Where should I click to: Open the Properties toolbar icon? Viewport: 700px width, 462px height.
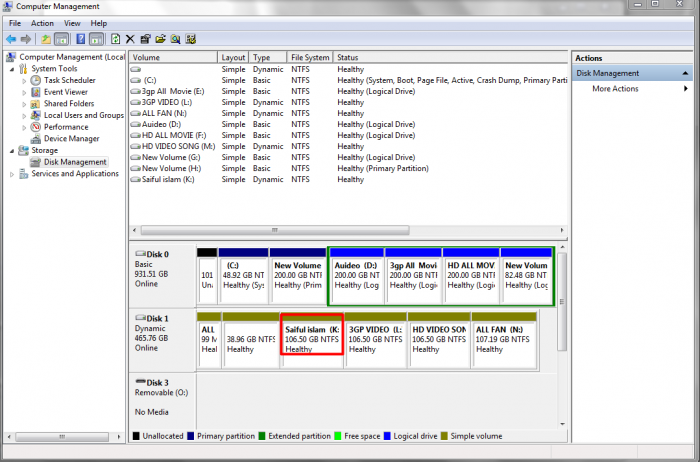pyautogui.click(x=145, y=39)
